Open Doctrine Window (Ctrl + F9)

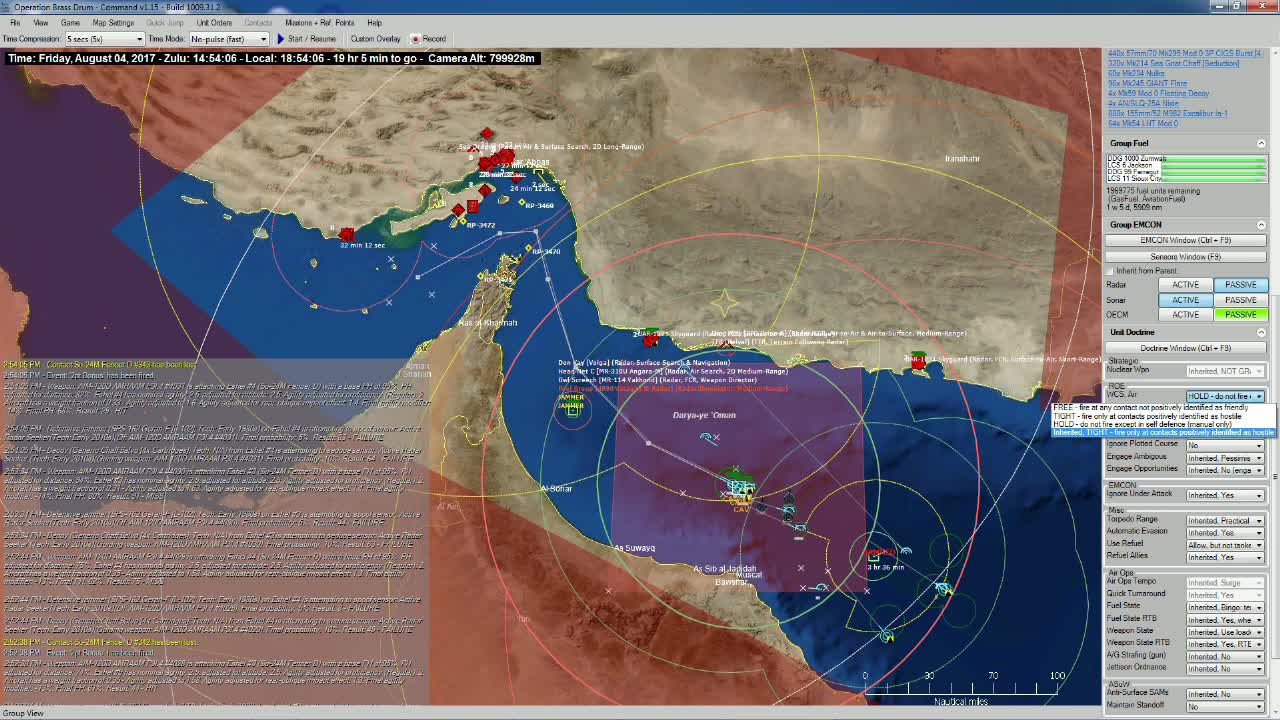click(1185, 348)
